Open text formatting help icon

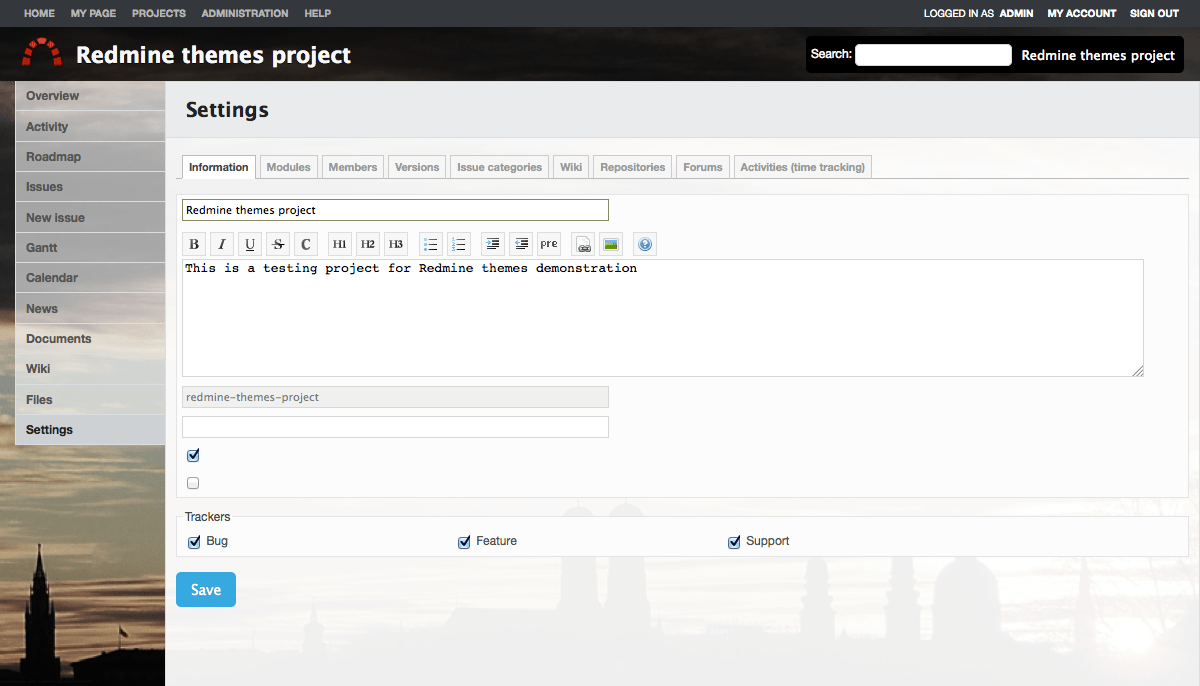(645, 244)
